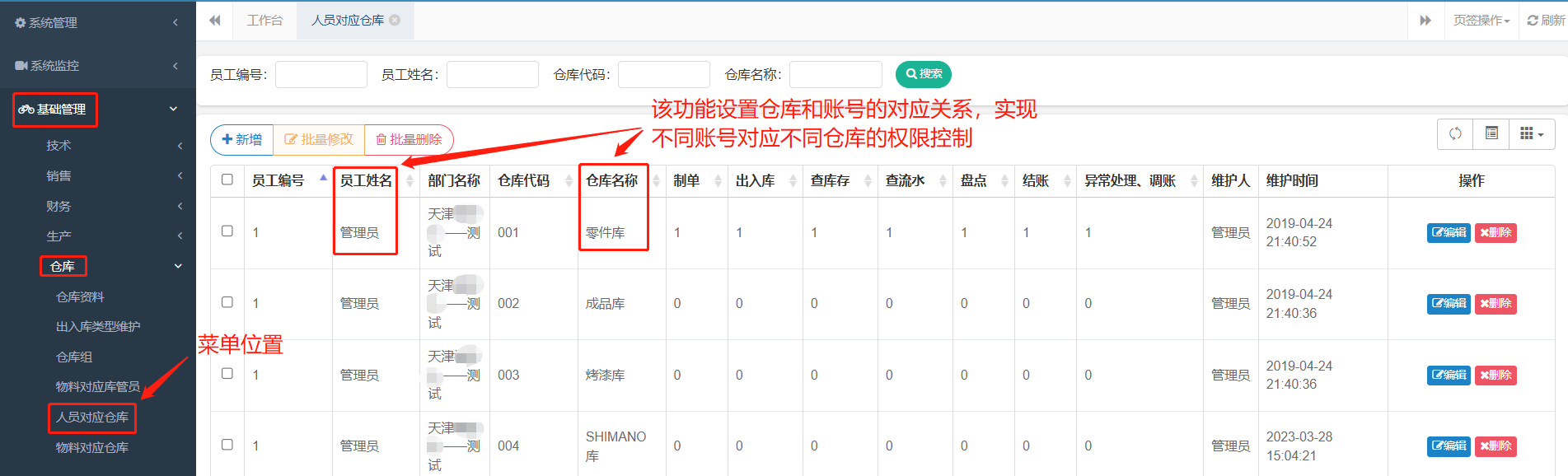Click the table refresh icon

[1455, 134]
